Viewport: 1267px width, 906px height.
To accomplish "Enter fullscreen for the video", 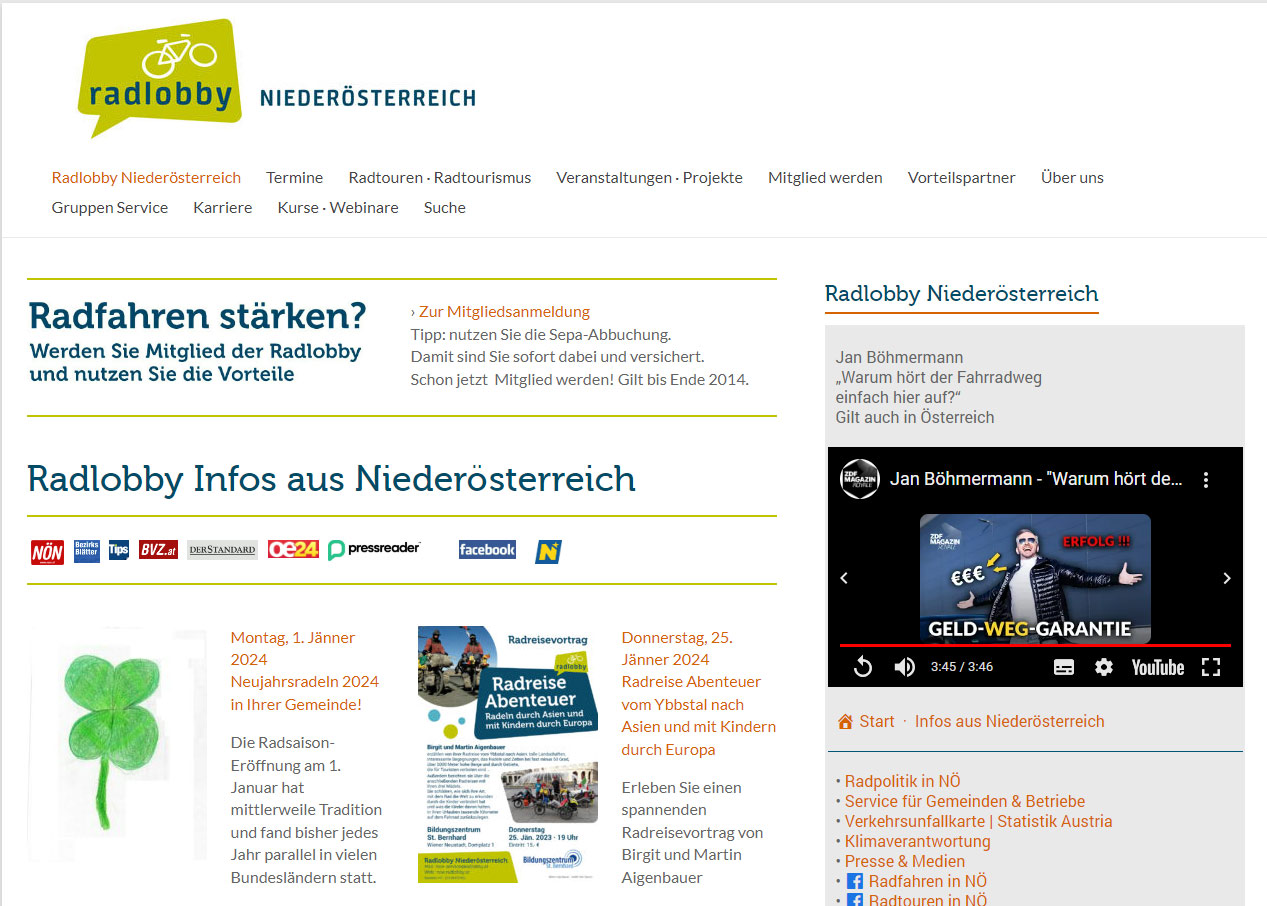I will (1211, 667).
